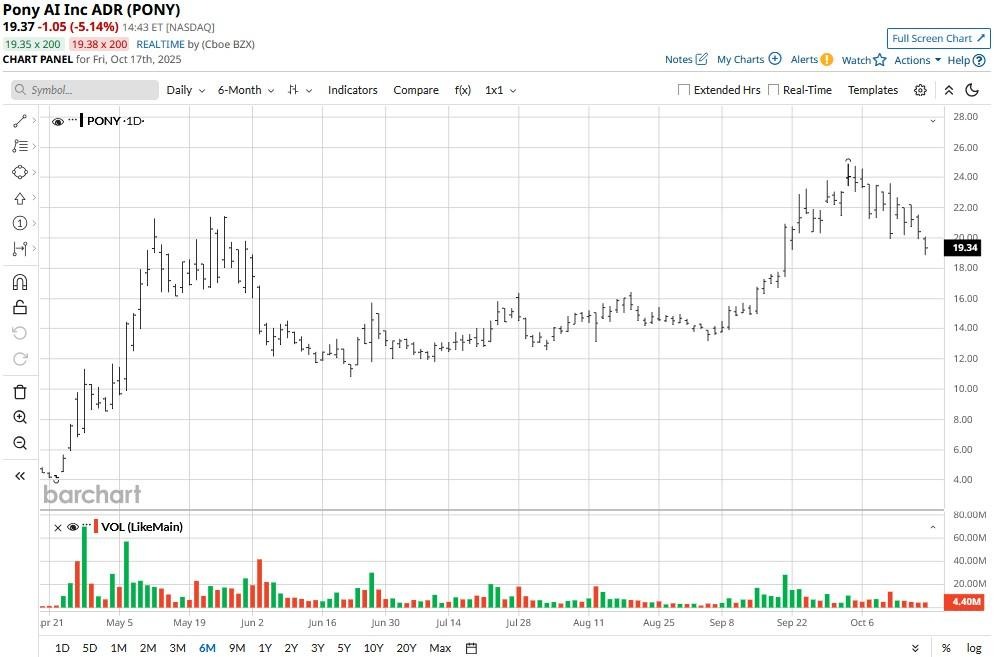The width and height of the screenshot is (994, 657).
Task: Remove the VOL indicator pane
Action: coord(58,527)
